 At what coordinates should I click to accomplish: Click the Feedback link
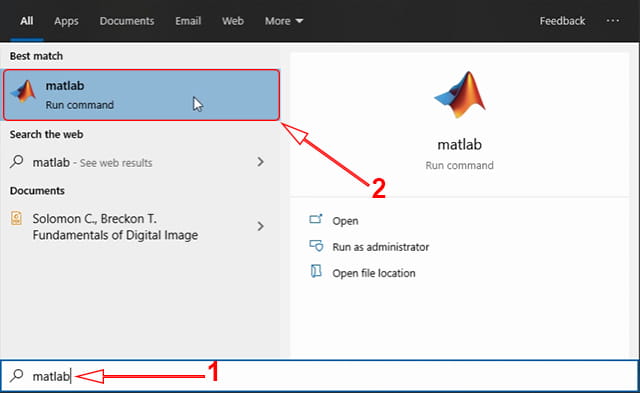pos(562,21)
